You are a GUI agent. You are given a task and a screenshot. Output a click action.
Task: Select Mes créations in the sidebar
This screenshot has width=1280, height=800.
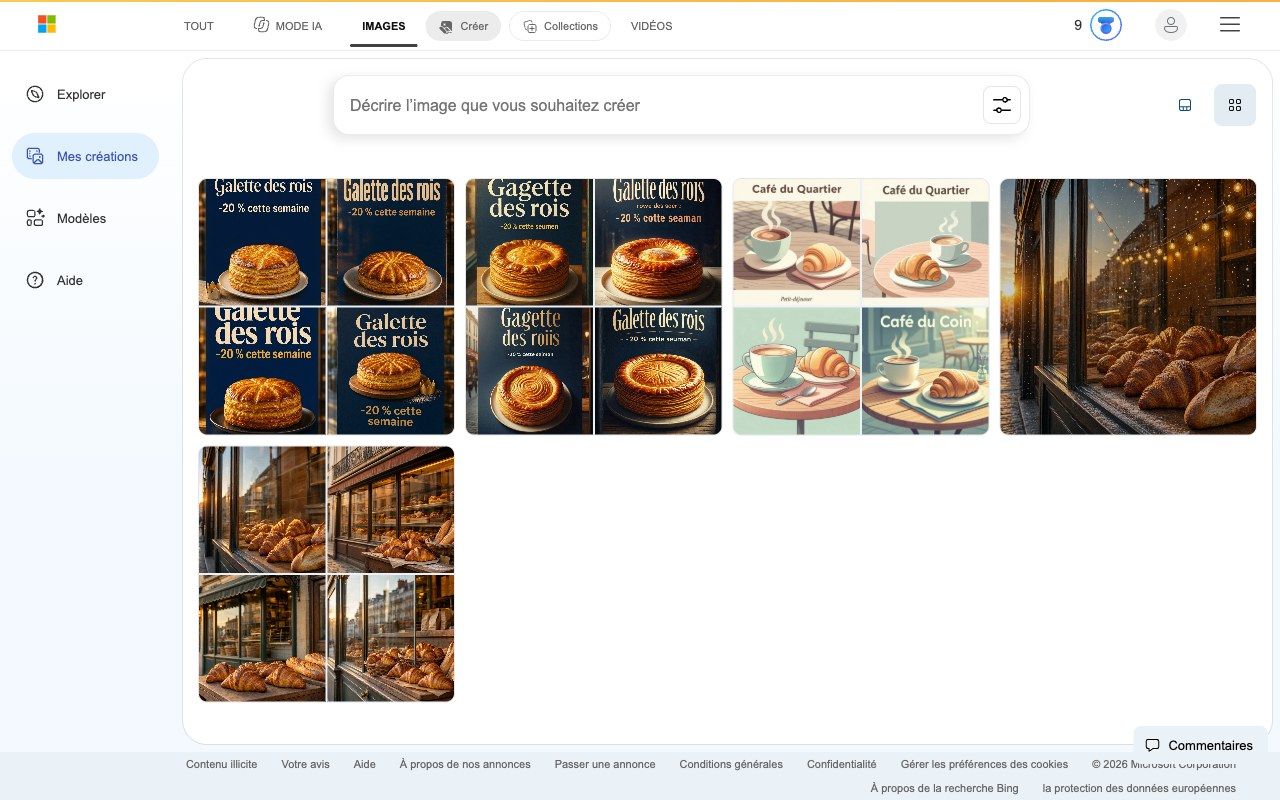click(x=85, y=156)
